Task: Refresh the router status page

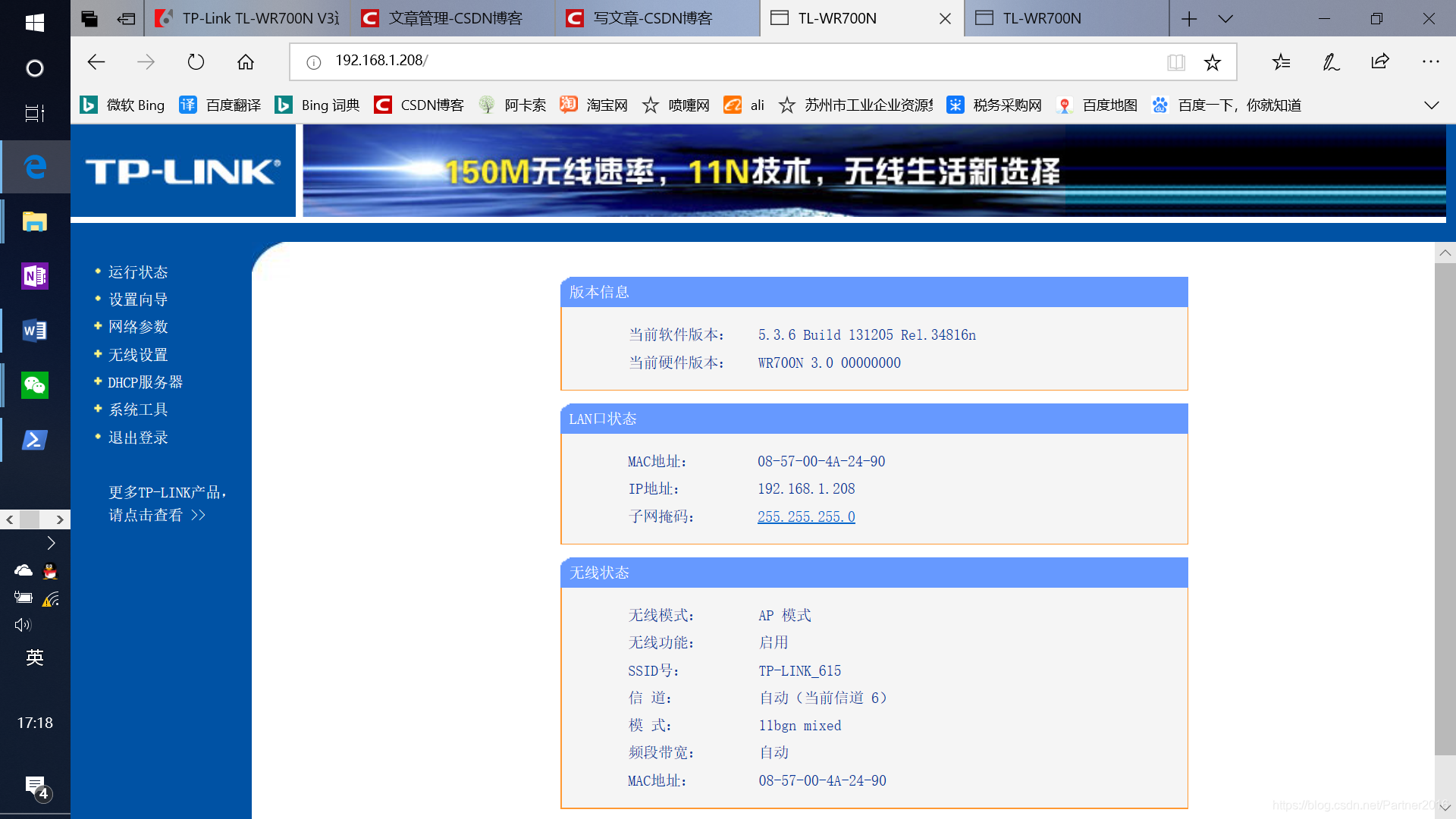Action: pos(196,61)
